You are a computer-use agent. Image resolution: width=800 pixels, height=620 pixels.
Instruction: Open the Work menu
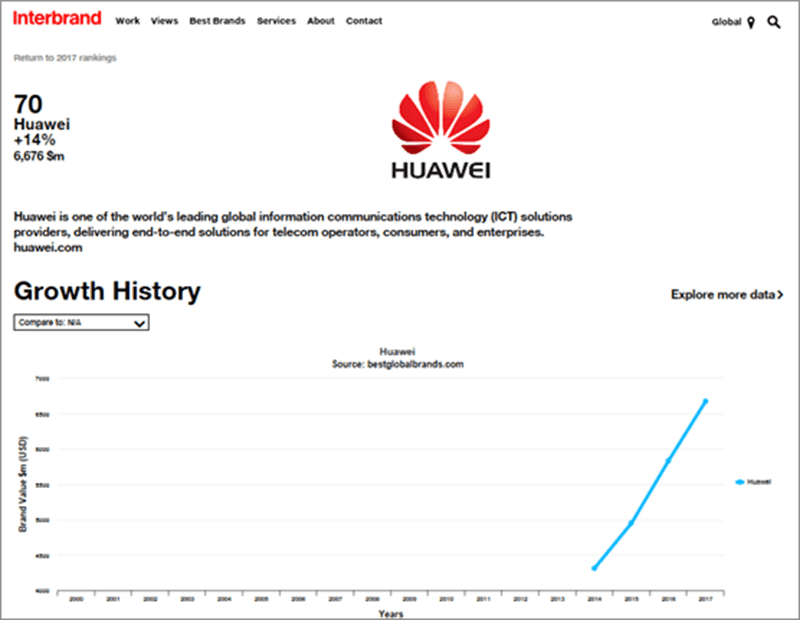(128, 21)
